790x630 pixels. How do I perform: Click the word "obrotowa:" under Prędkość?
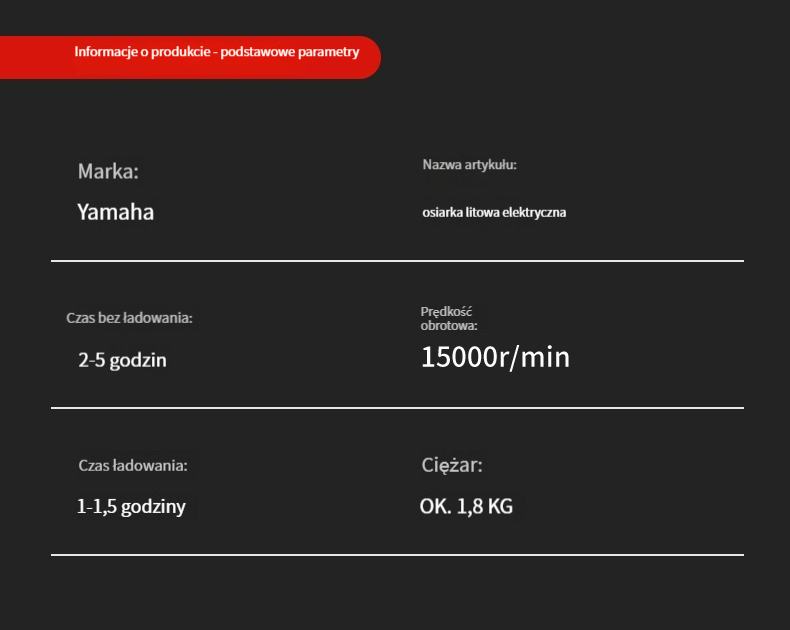click(x=449, y=325)
